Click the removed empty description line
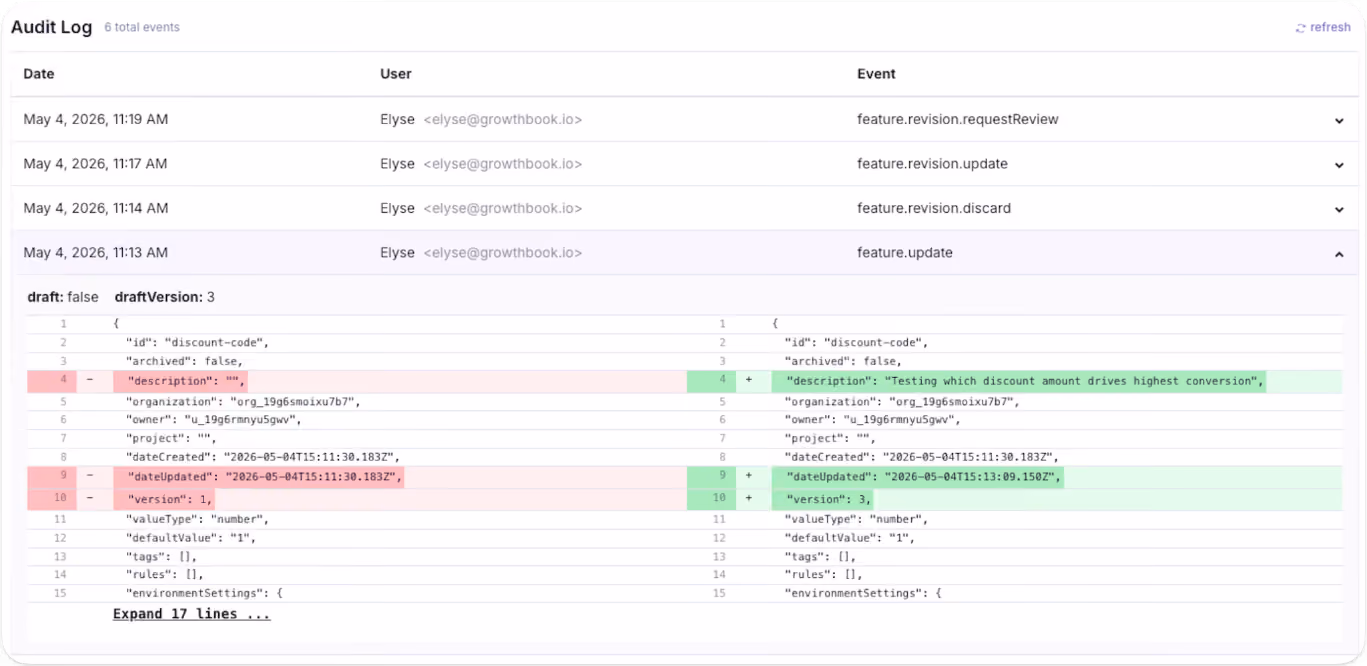Screen dimensions: 1367x666 click(x=186, y=381)
